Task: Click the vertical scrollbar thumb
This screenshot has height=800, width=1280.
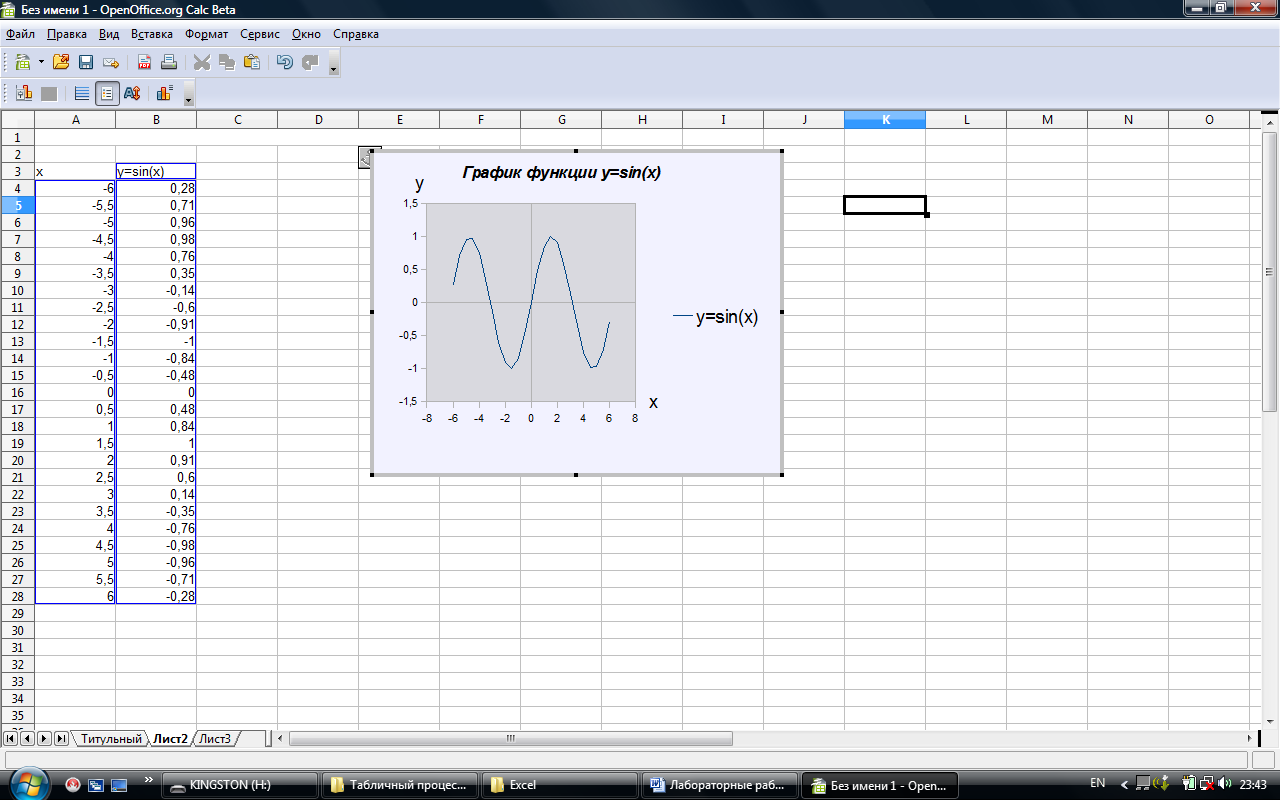Action: [x=1271, y=272]
